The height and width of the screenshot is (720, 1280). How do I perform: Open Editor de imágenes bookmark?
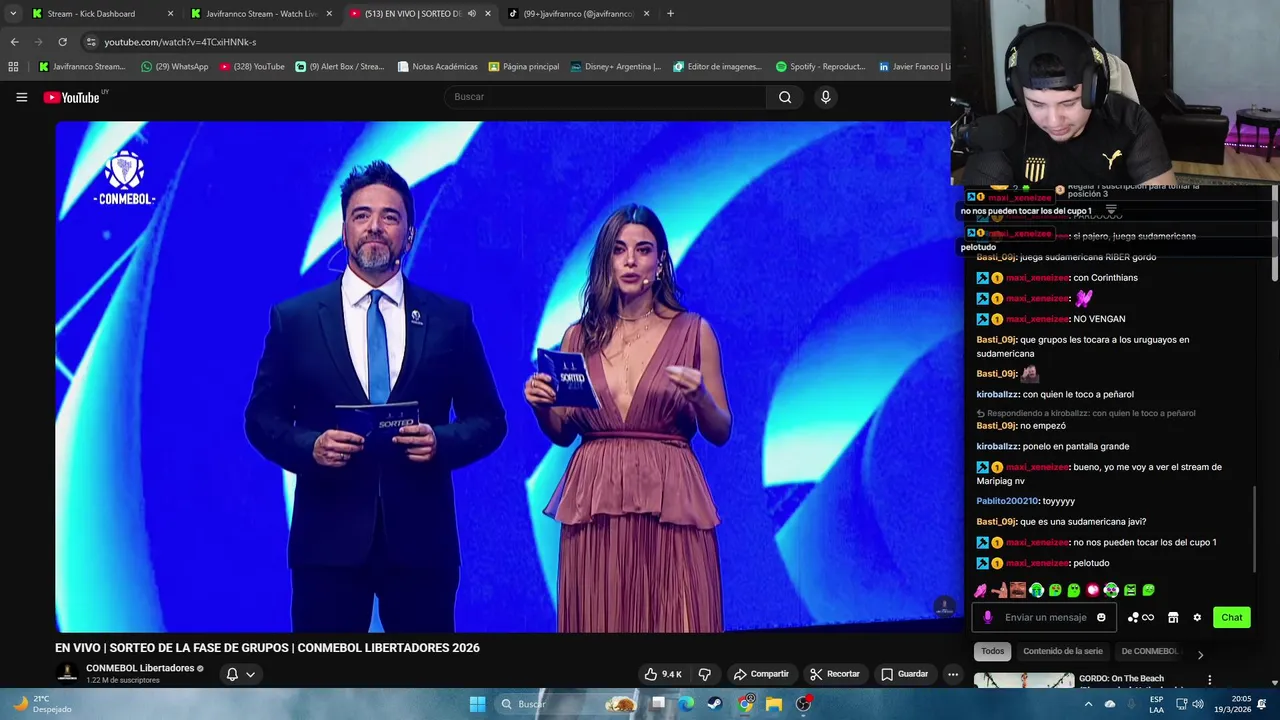717,67
